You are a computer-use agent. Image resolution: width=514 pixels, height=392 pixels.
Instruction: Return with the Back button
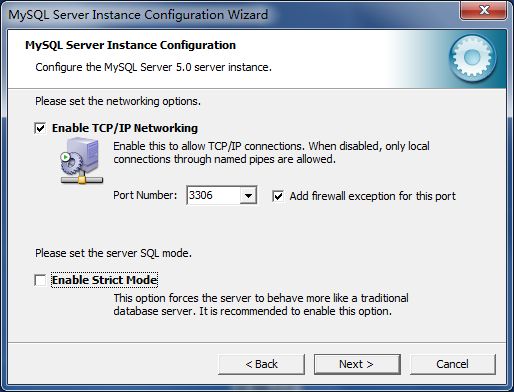[x=261, y=364]
